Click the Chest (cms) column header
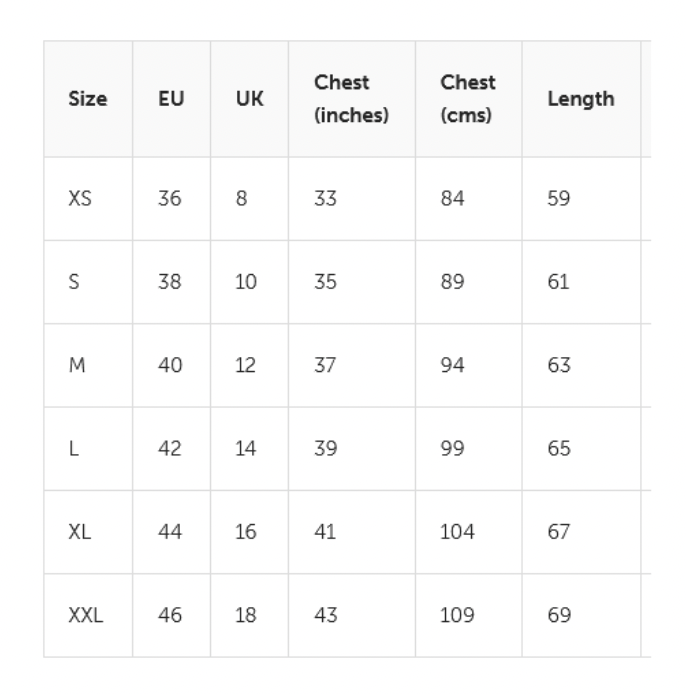This screenshot has width=686, height=694. (468, 99)
